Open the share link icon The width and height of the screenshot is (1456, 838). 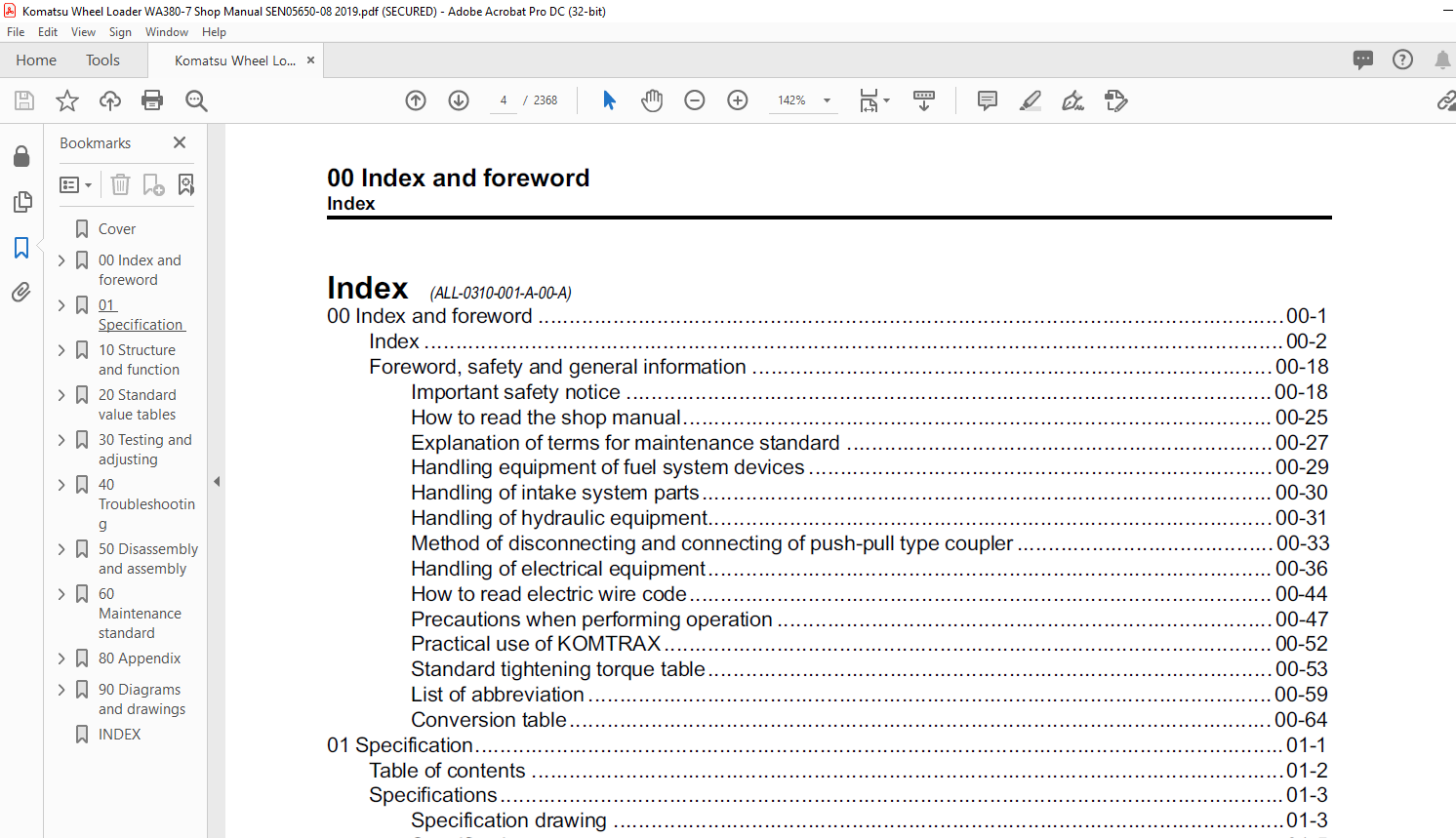1446,100
